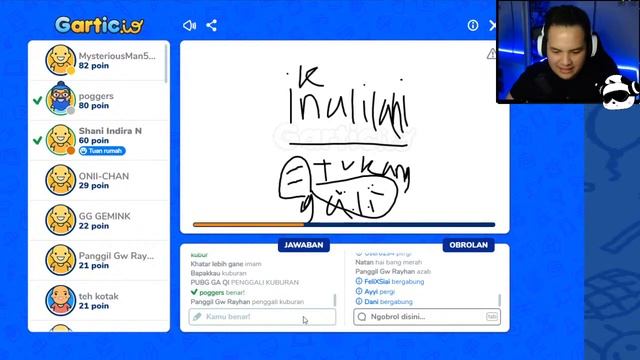
Task: Exit room with the X icon
Action: click(492, 26)
